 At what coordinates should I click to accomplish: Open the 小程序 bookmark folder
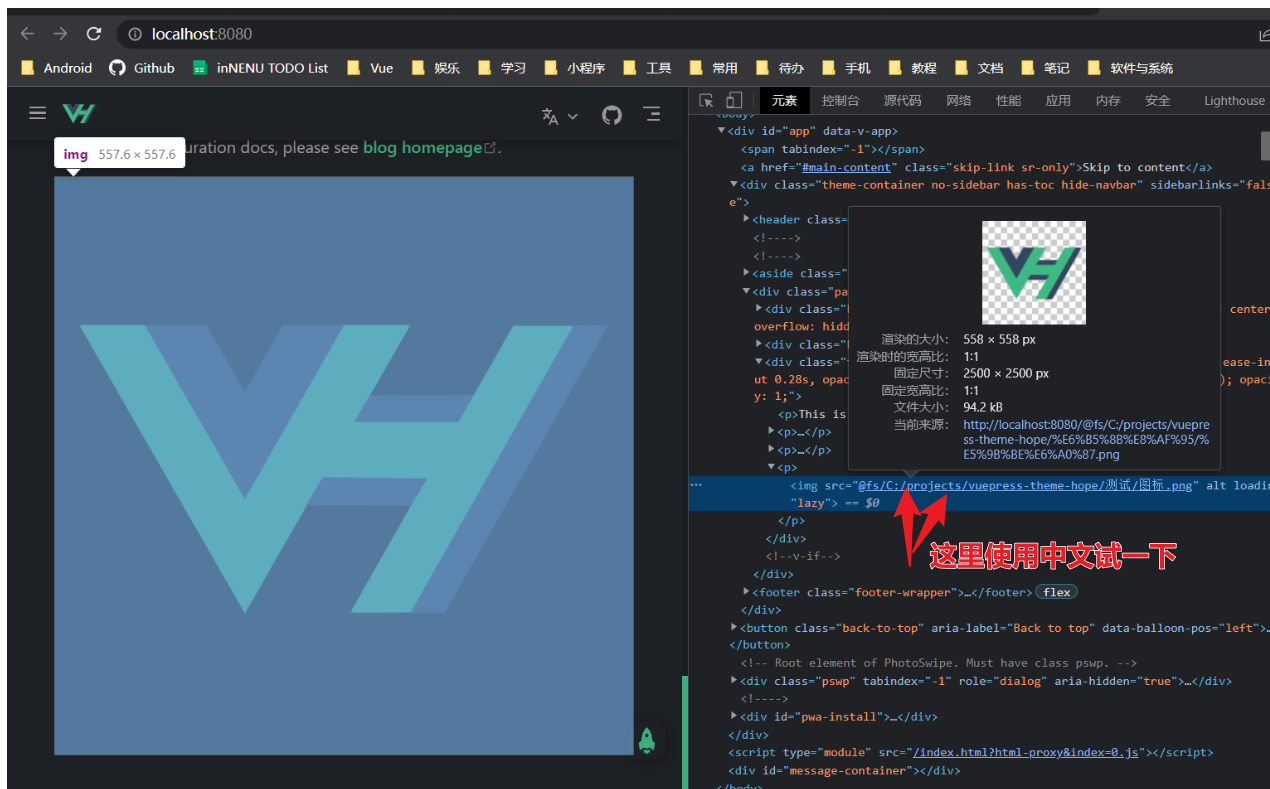coord(574,68)
